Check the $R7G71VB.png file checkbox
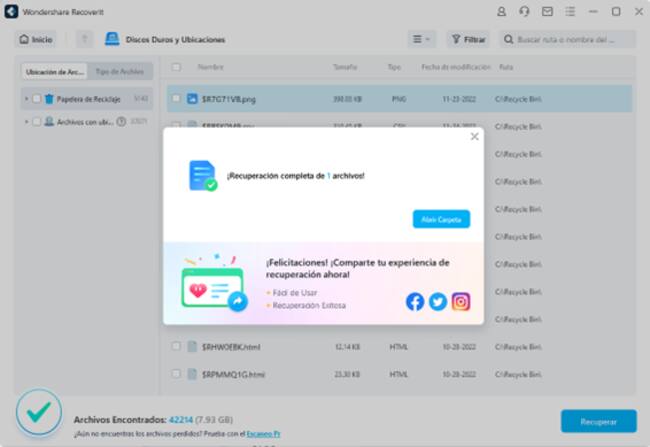Screen dimensions: 650x447 coord(176,99)
